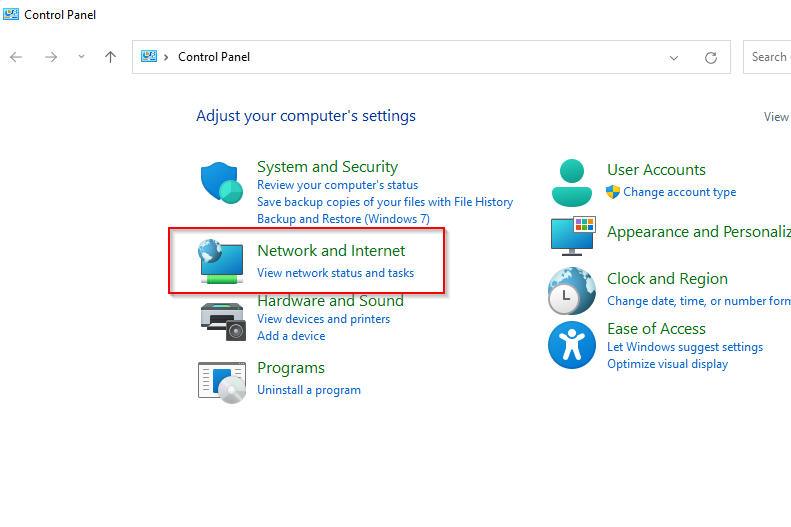
Task: Click the Search Control Panel field
Action: point(768,57)
